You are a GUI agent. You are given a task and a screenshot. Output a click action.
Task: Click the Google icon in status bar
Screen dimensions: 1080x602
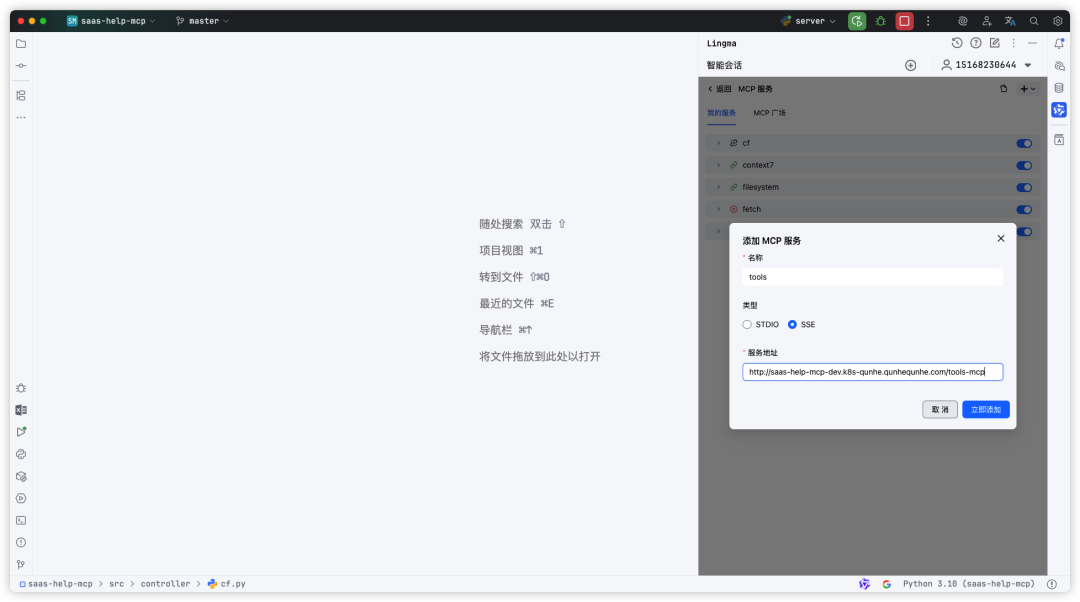pos(886,584)
